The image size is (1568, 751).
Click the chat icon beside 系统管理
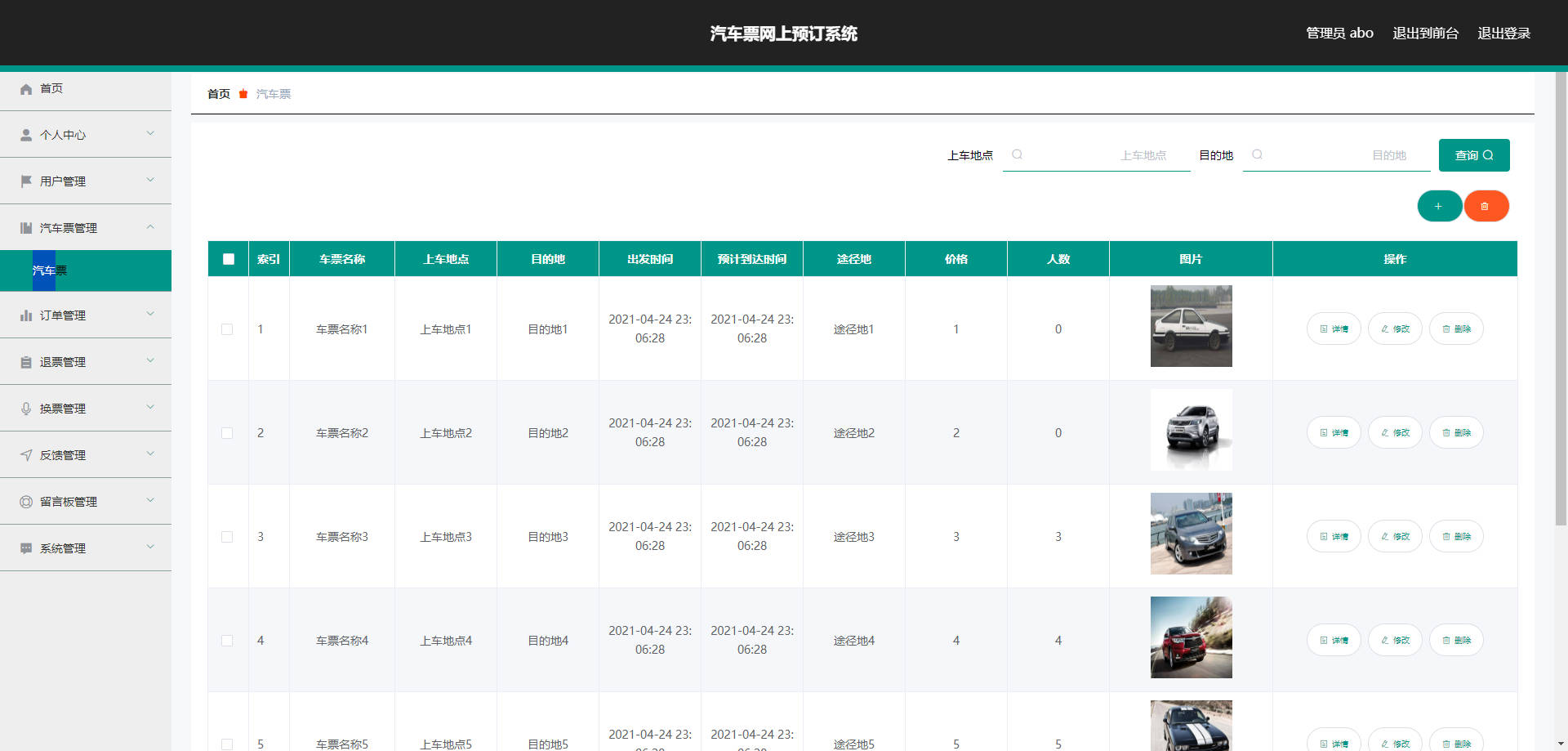pyautogui.click(x=26, y=548)
